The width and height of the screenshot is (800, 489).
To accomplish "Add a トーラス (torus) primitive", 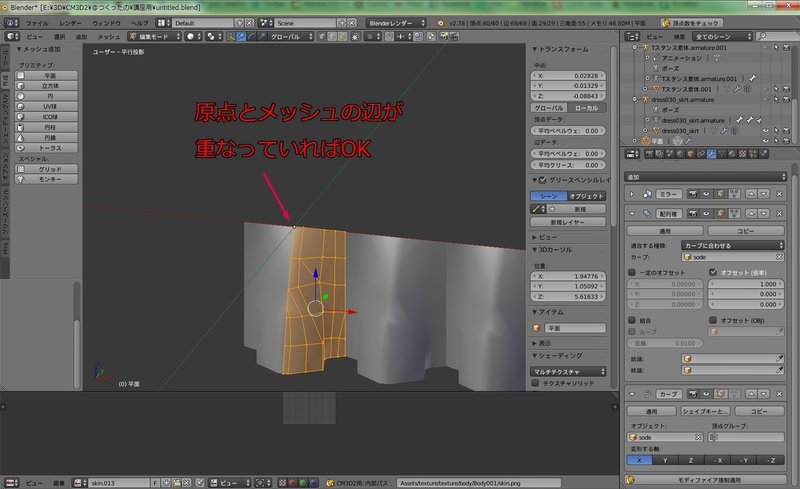I will coord(46,148).
